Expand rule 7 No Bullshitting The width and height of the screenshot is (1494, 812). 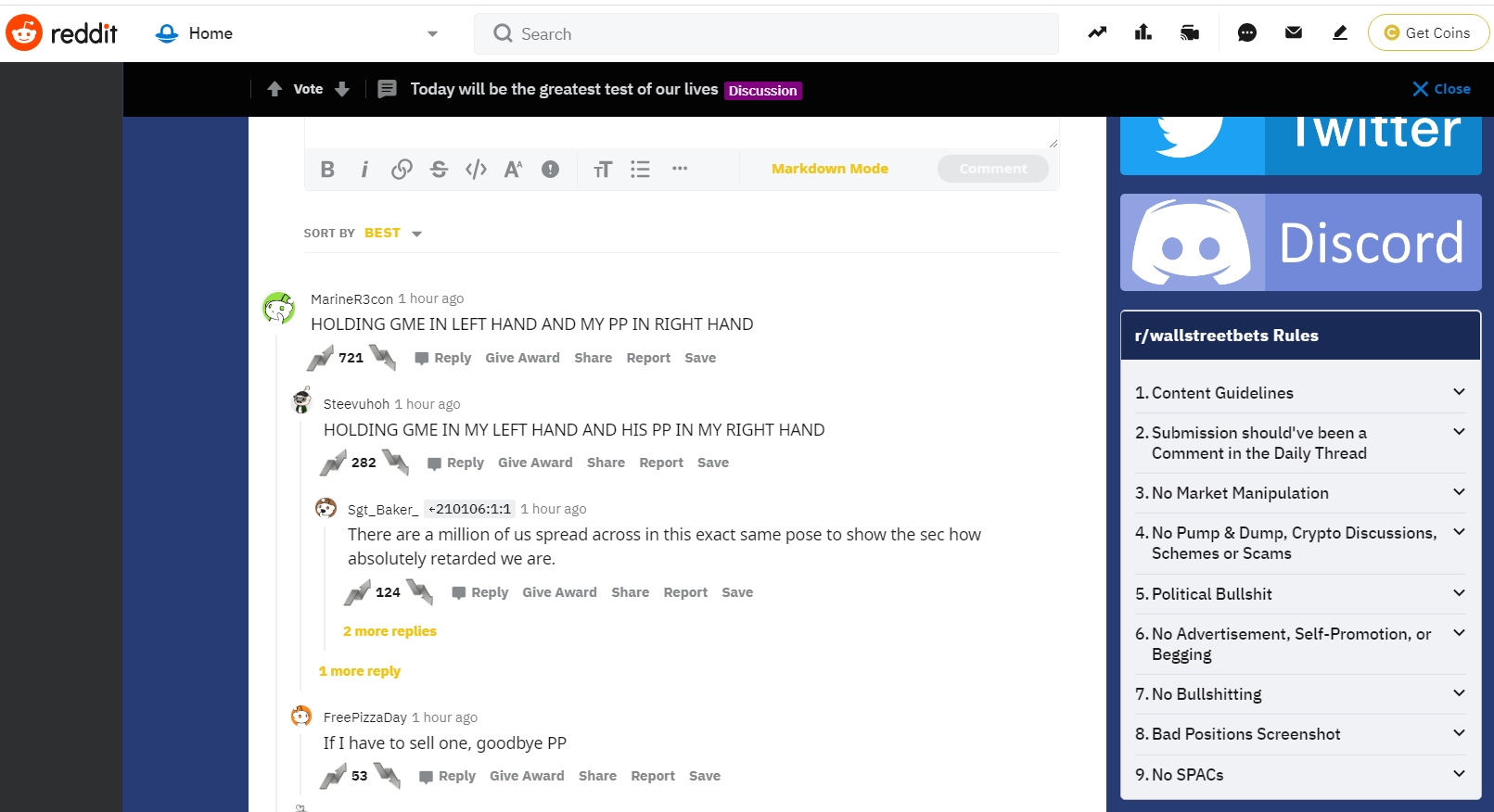coord(1300,694)
